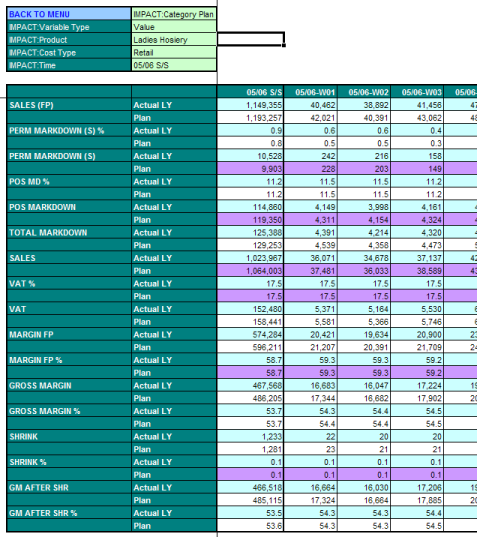The image size is (477, 537).
Task: Select cell value 574,284
Action: pyautogui.click(x=250, y=335)
